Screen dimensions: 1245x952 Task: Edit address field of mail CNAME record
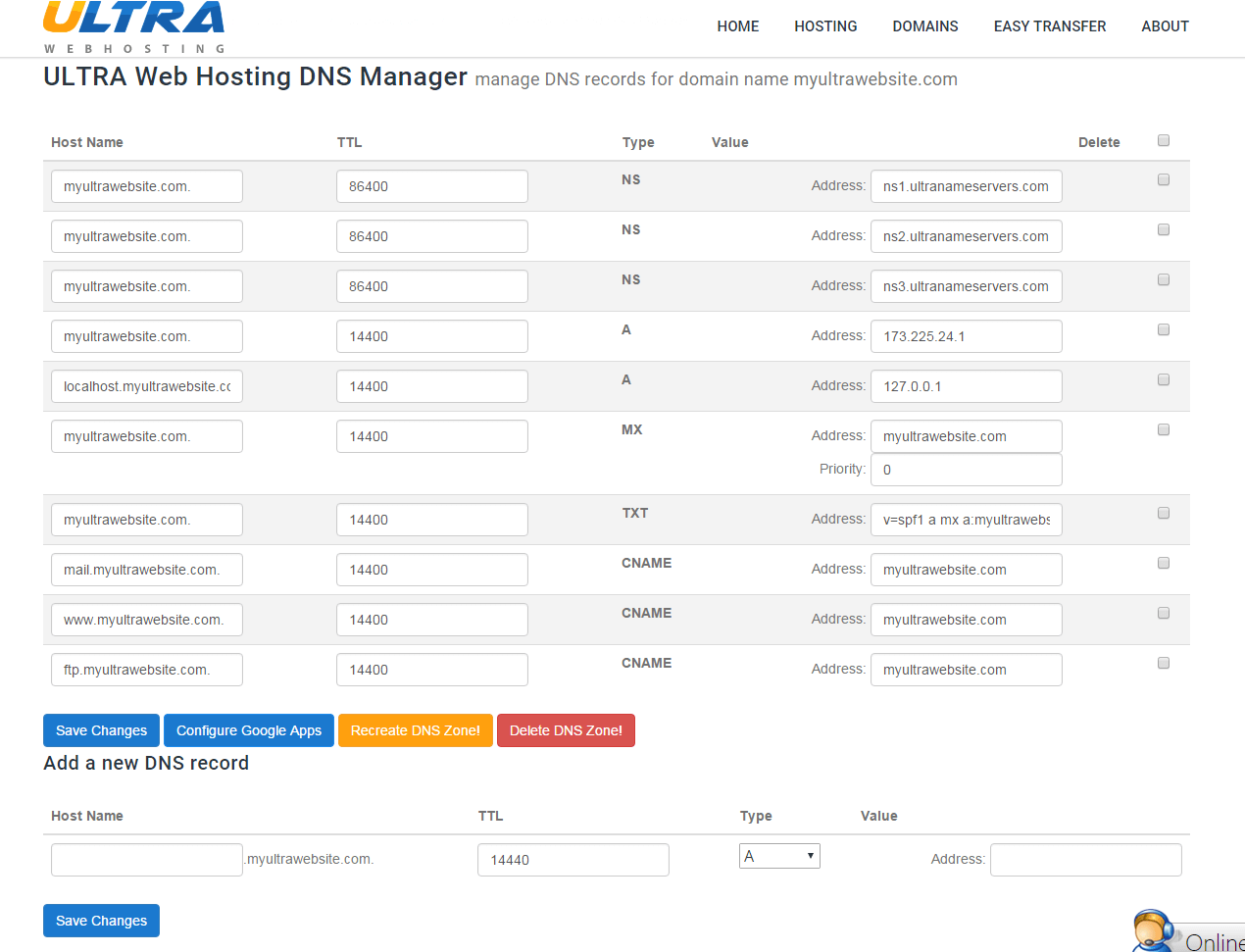pos(967,570)
